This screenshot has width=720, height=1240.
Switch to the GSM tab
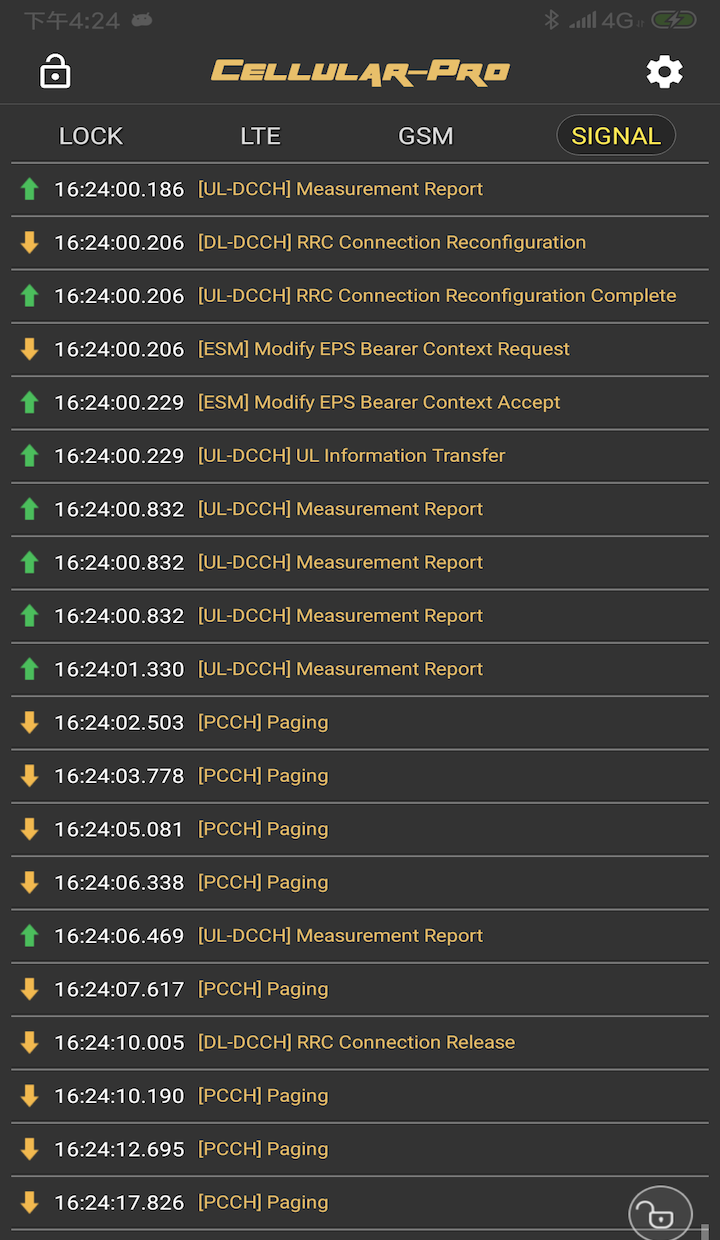click(x=426, y=136)
